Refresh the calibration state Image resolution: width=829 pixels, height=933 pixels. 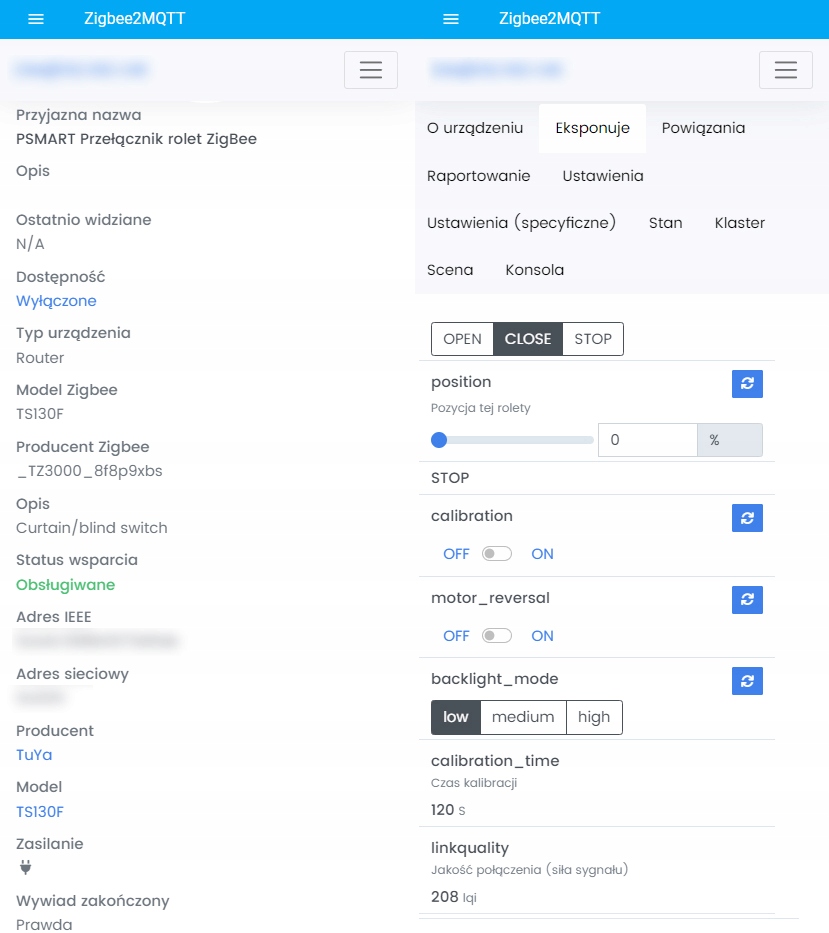[747, 518]
